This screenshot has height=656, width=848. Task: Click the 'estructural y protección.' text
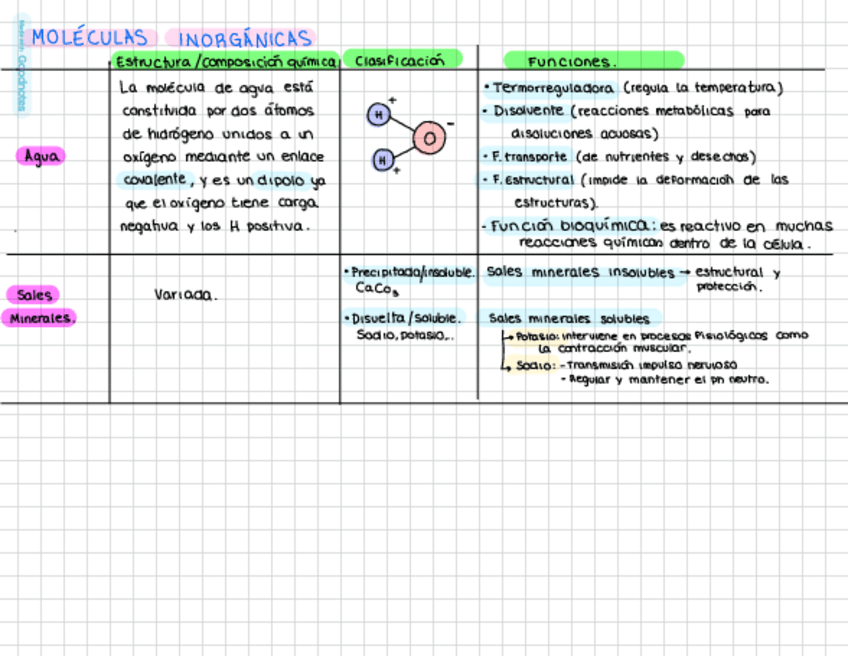pyautogui.click(x=737, y=279)
